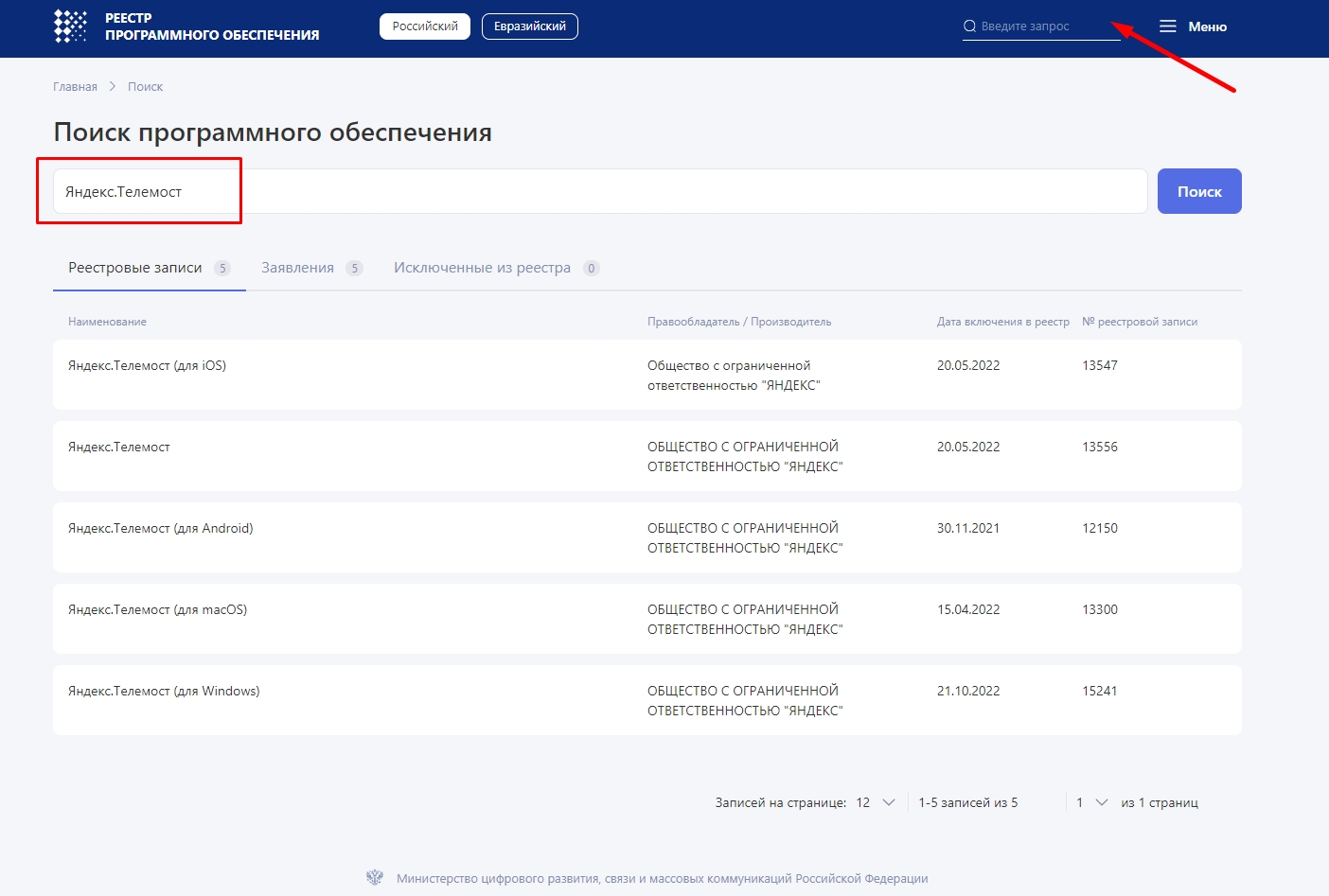Click the Ministry emblem in footer
This screenshot has width=1329, height=896.
(375, 878)
